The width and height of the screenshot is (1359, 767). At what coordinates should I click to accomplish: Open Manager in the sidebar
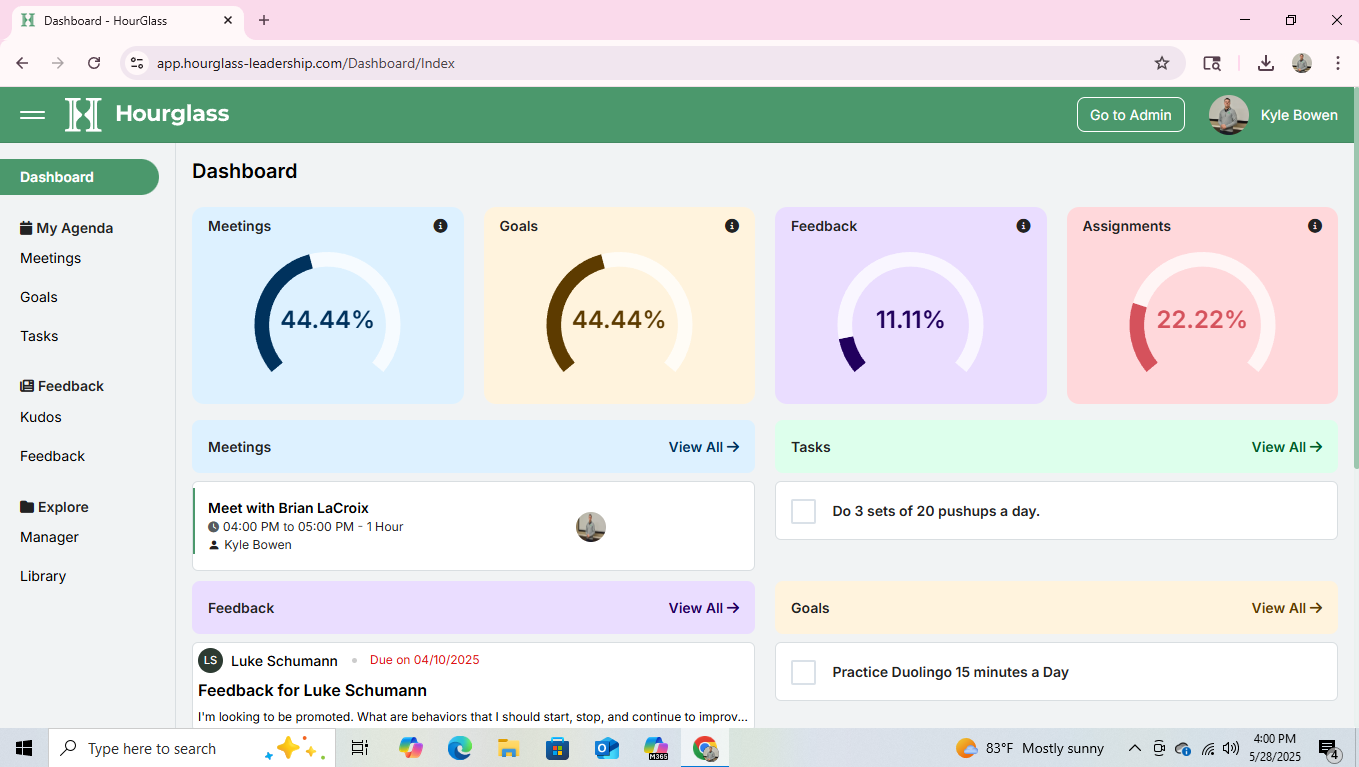49,537
